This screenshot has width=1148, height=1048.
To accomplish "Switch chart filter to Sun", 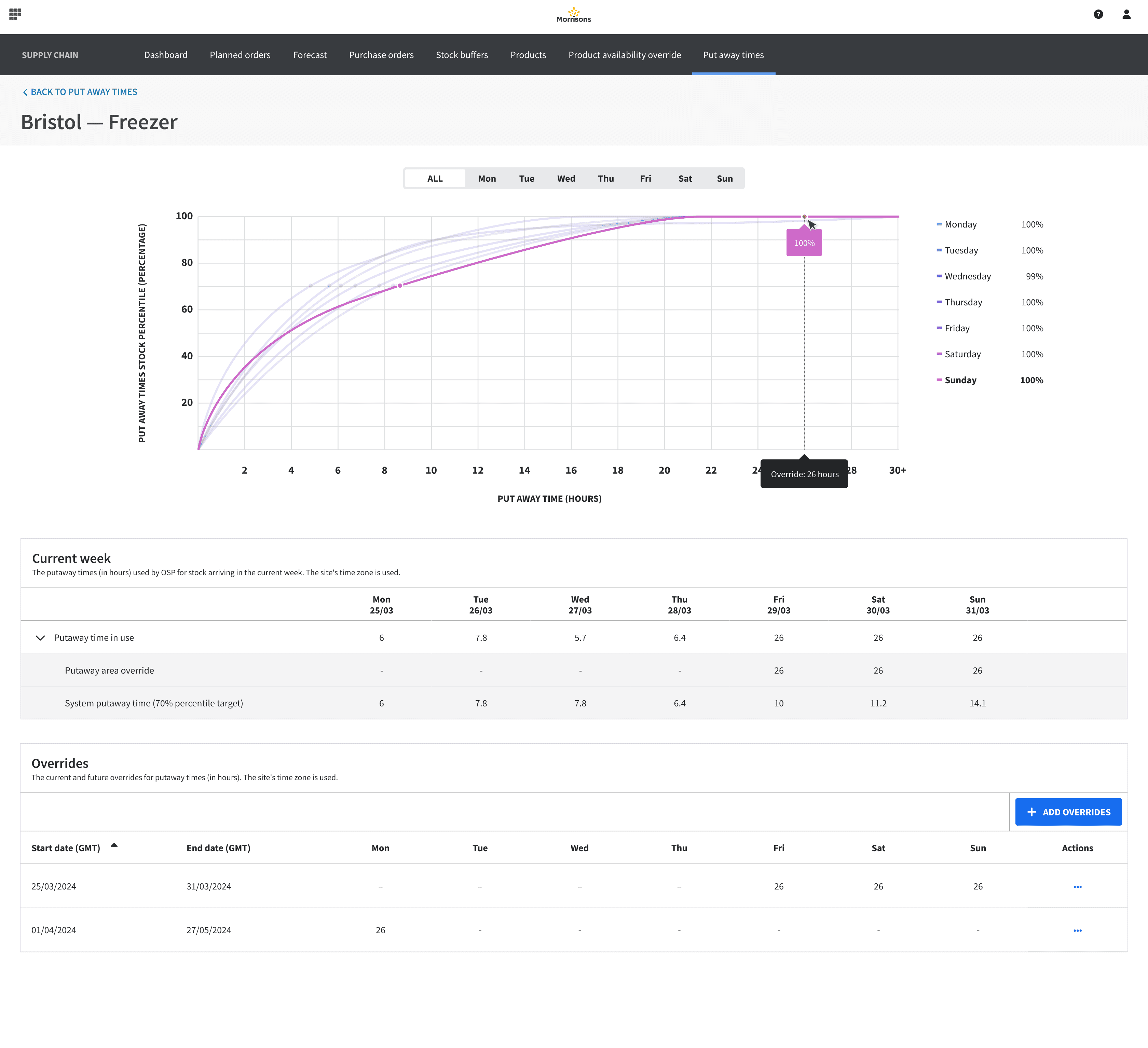I will (x=724, y=179).
